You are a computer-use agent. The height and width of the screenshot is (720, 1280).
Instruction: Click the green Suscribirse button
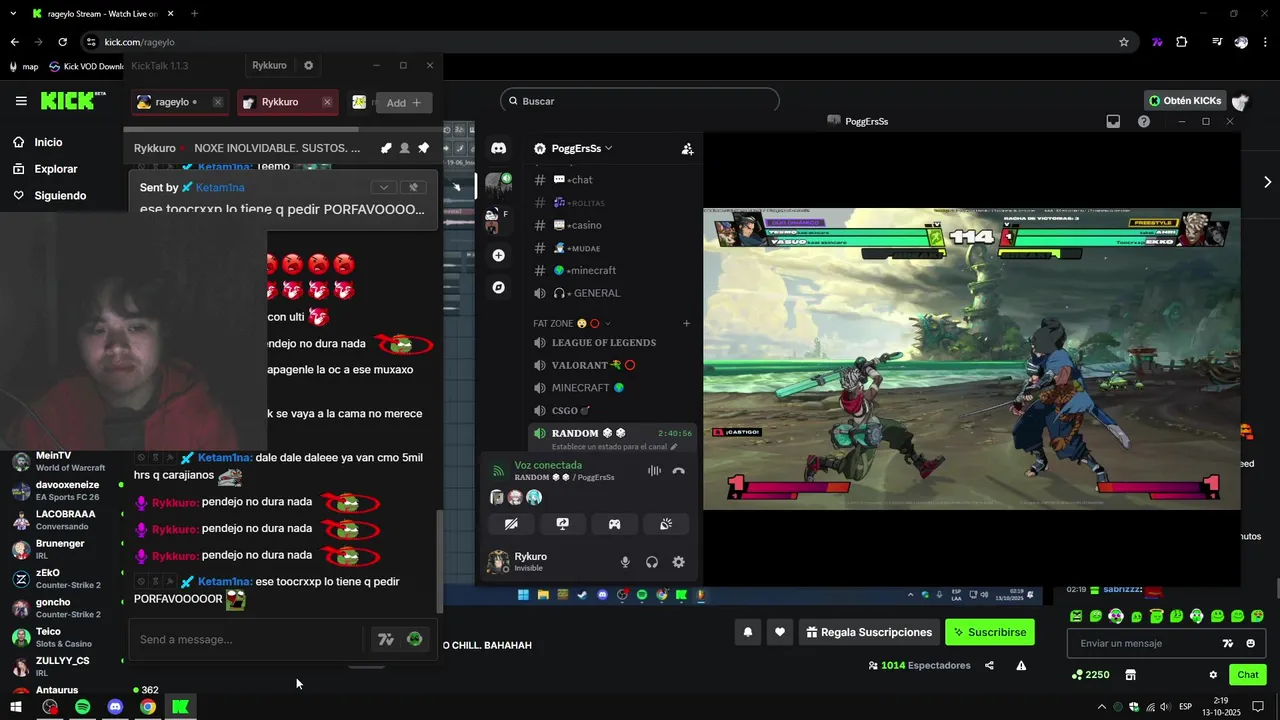tap(989, 632)
